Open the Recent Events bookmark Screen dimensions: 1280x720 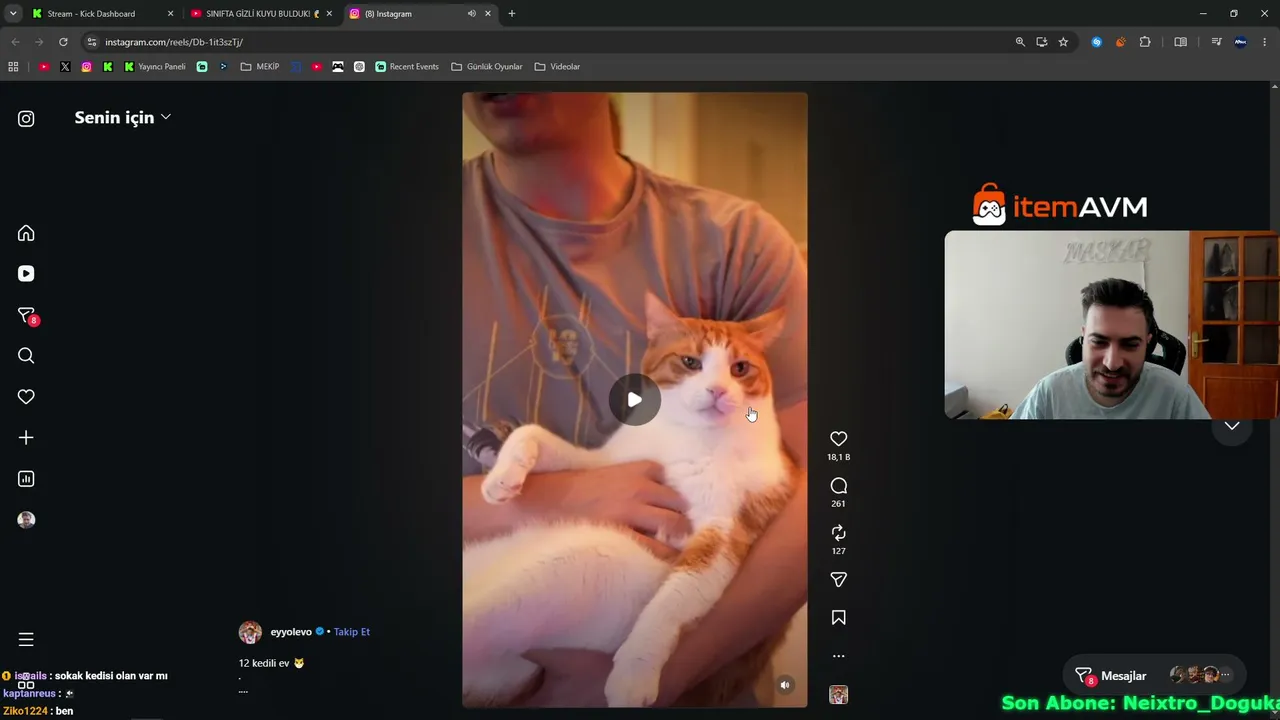(407, 67)
